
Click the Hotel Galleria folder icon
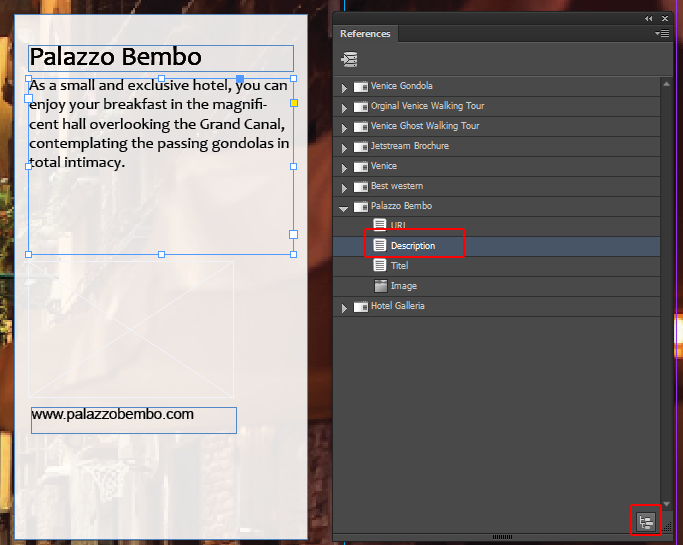361,307
